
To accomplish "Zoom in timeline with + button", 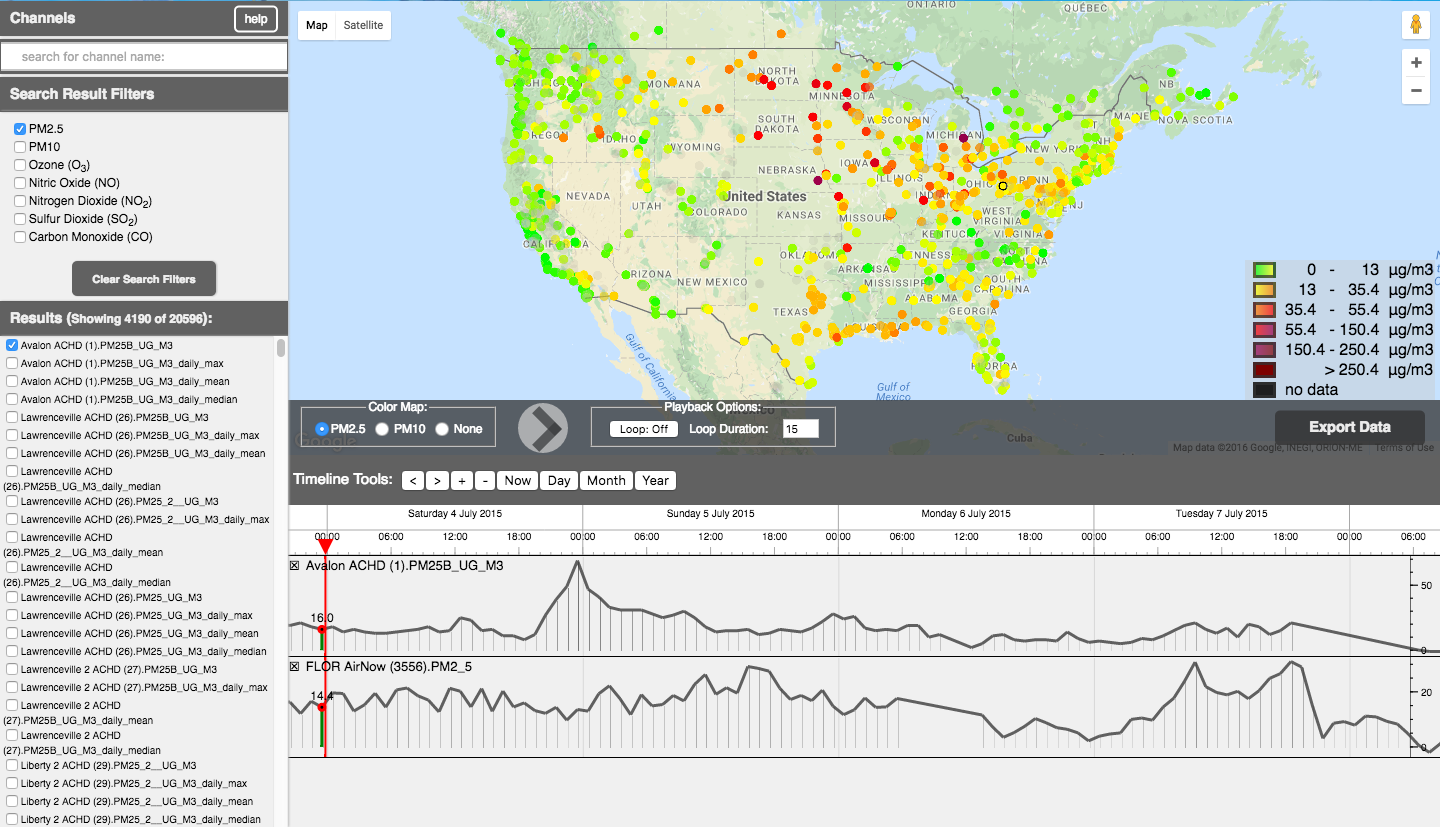I will [461, 481].
